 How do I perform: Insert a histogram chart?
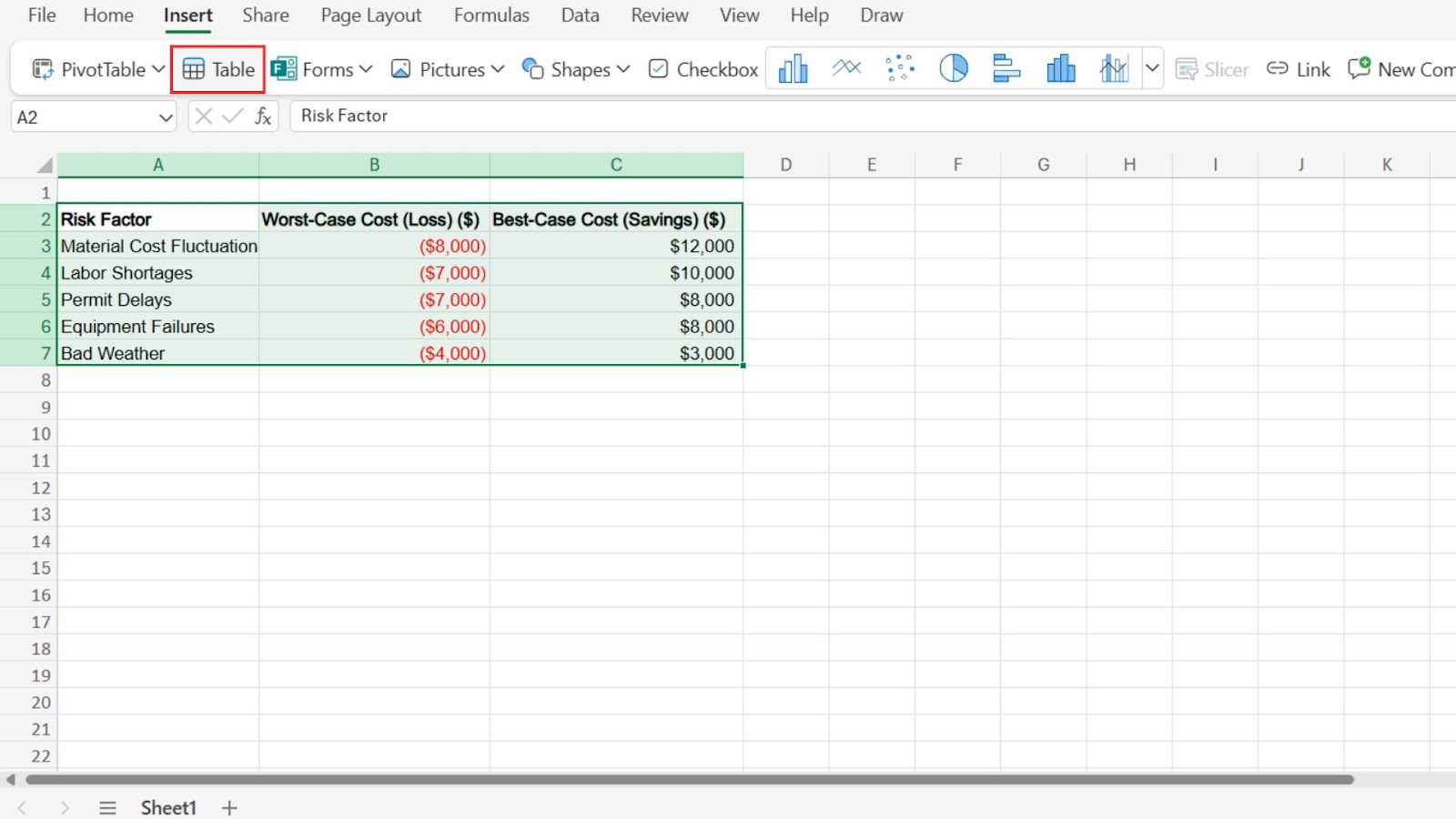pyautogui.click(x=1060, y=69)
